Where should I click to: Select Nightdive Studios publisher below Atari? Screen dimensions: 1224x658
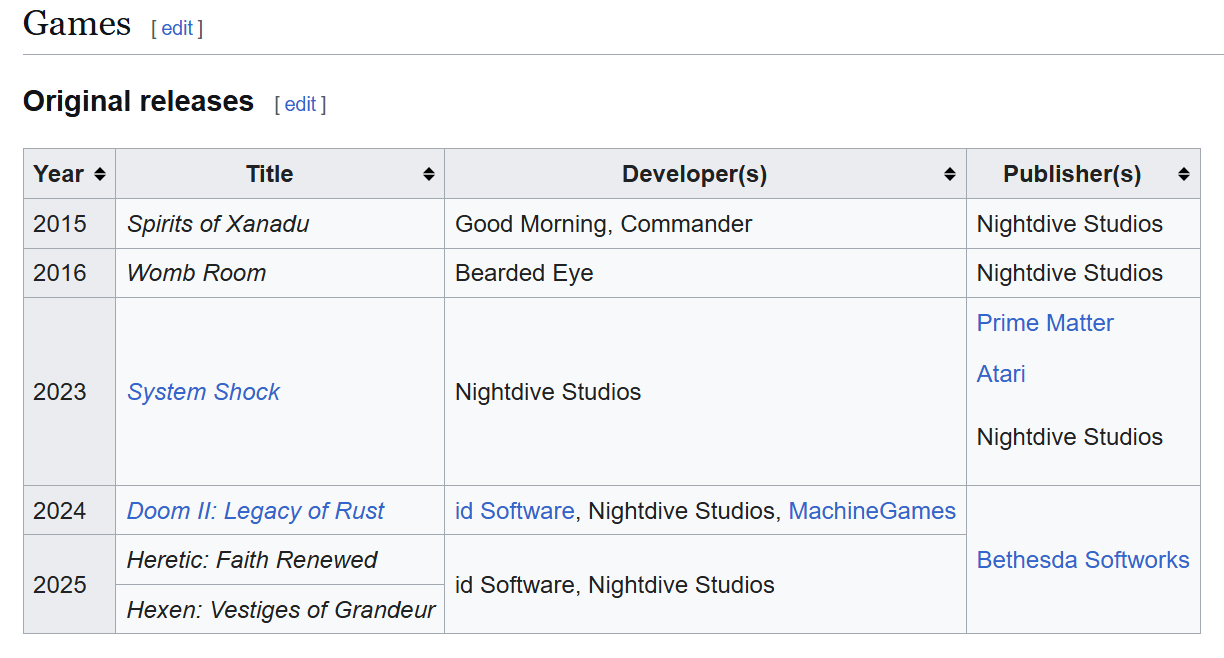[1070, 437]
